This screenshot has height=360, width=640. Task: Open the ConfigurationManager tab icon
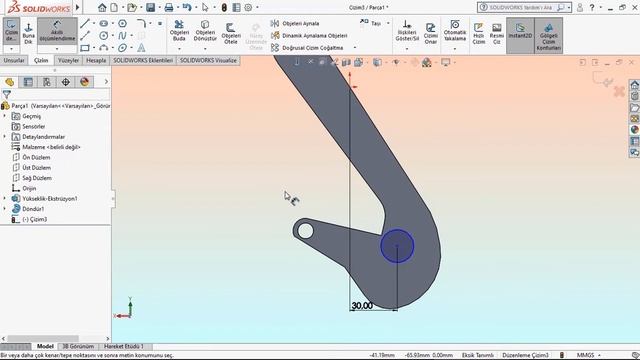coord(47,82)
